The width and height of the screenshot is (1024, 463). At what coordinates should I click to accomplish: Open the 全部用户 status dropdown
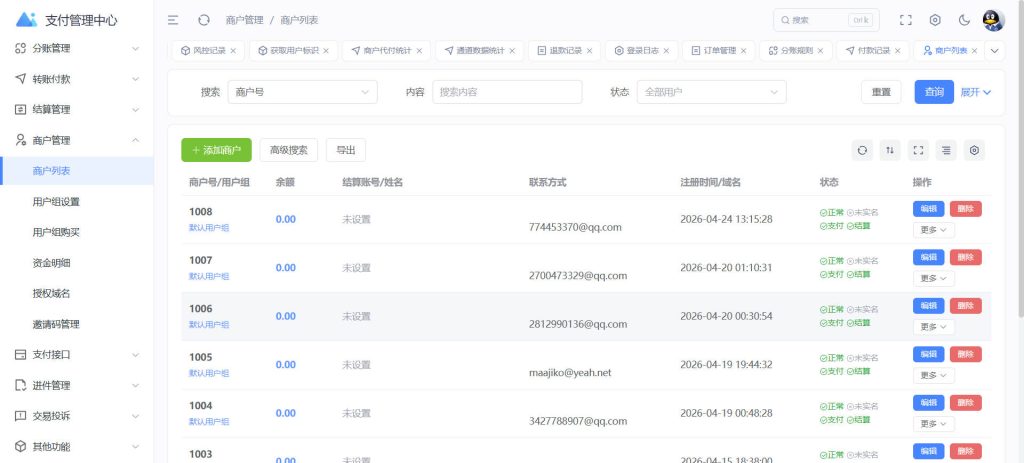click(x=711, y=92)
